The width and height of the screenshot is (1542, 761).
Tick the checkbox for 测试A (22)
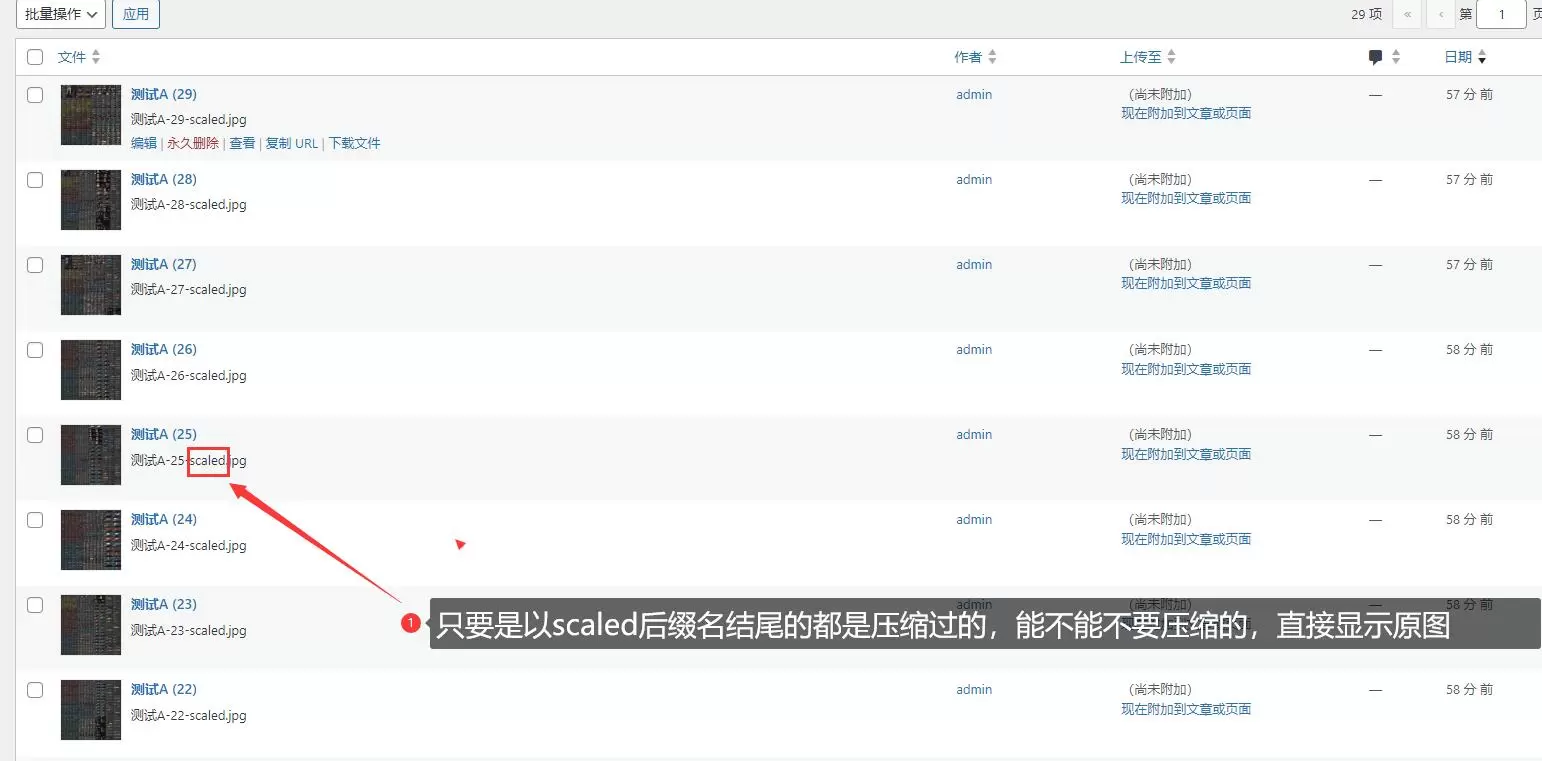click(35, 690)
